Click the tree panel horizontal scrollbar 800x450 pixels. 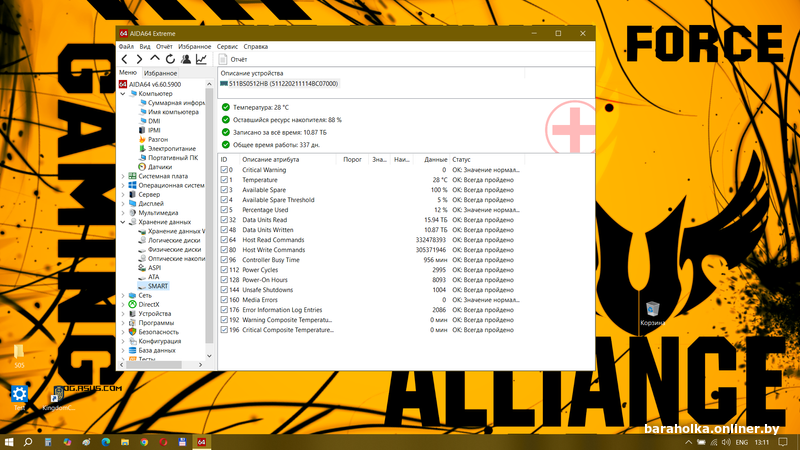coord(154,365)
